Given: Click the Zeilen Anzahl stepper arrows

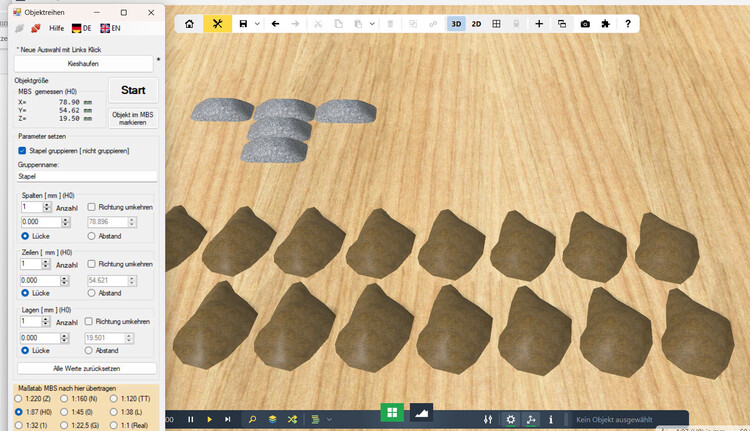Looking at the screenshot, I should click(x=46, y=264).
